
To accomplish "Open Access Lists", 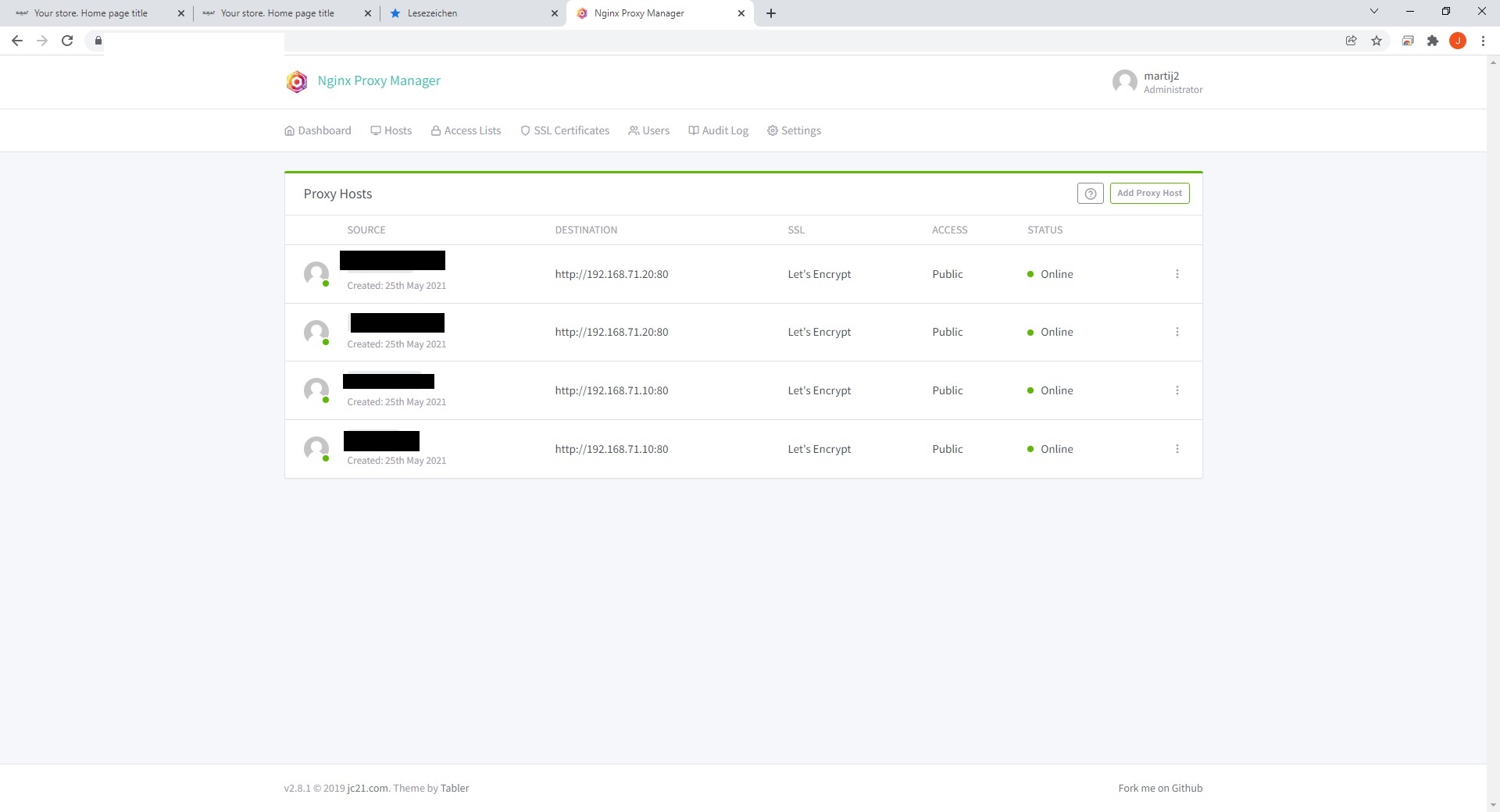I will [466, 130].
